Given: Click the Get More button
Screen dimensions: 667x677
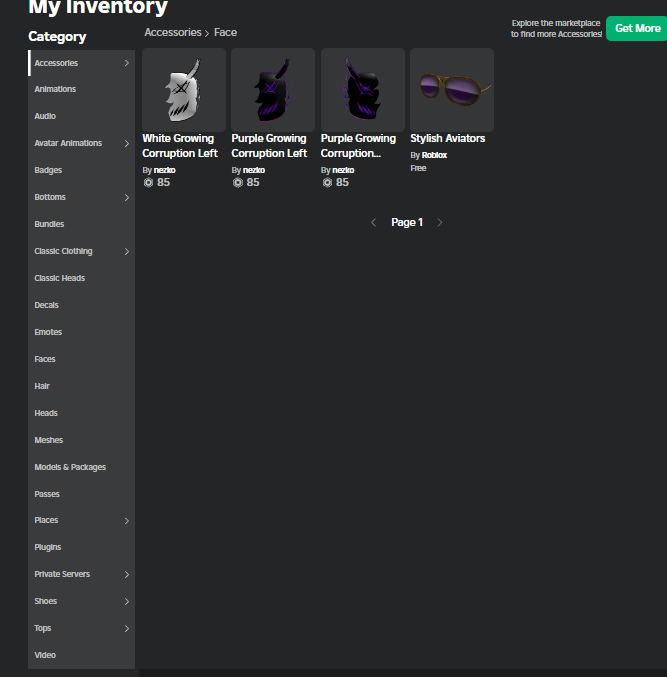Looking at the screenshot, I should (637, 28).
